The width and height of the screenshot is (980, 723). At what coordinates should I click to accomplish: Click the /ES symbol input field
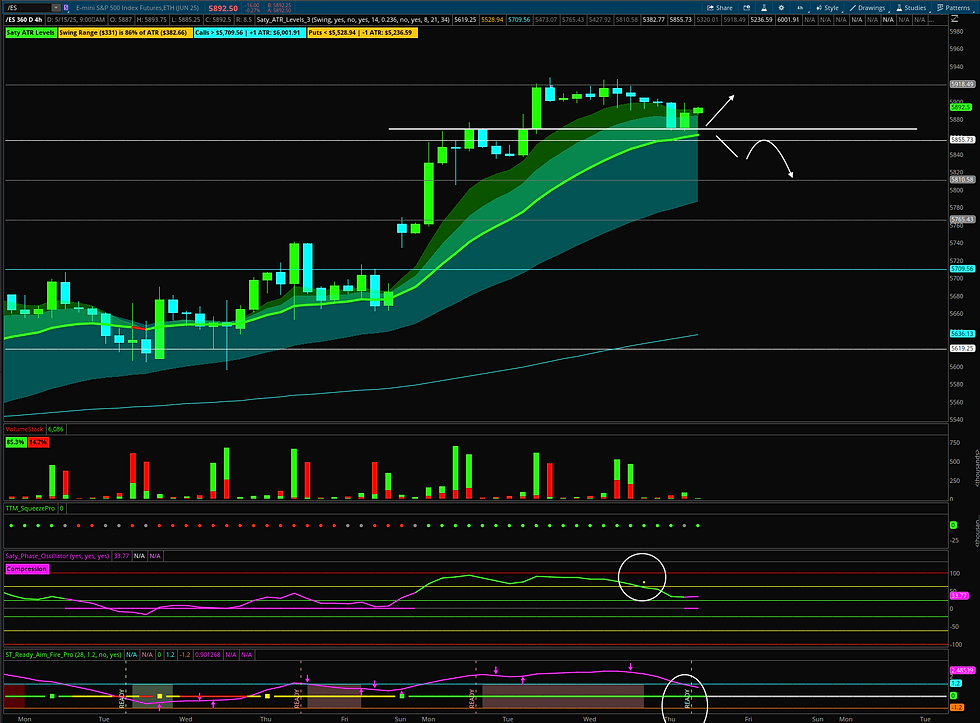click(28, 7)
